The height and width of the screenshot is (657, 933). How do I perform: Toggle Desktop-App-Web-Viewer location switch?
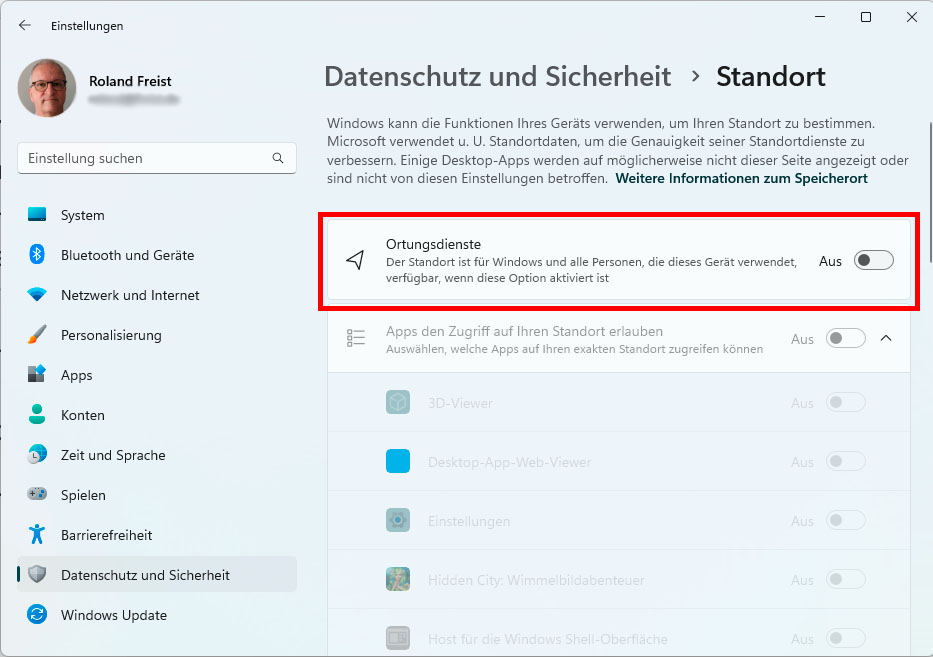pyautogui.click(x=846, y=461)
